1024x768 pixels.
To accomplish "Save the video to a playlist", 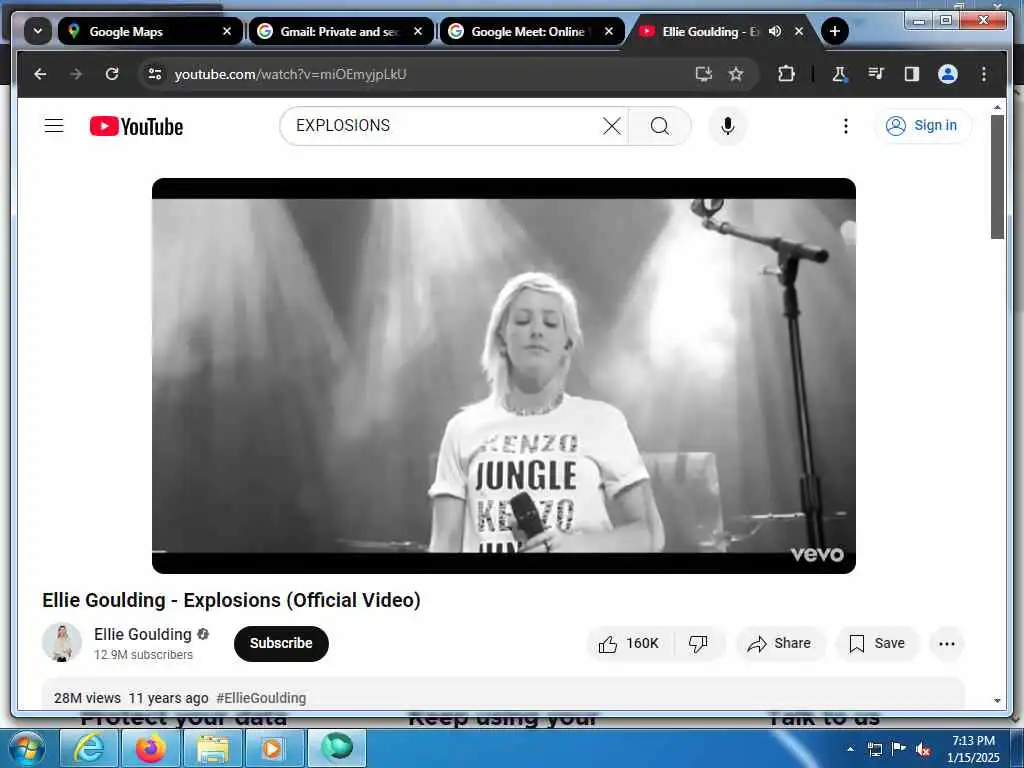I will tap(877, 643).
